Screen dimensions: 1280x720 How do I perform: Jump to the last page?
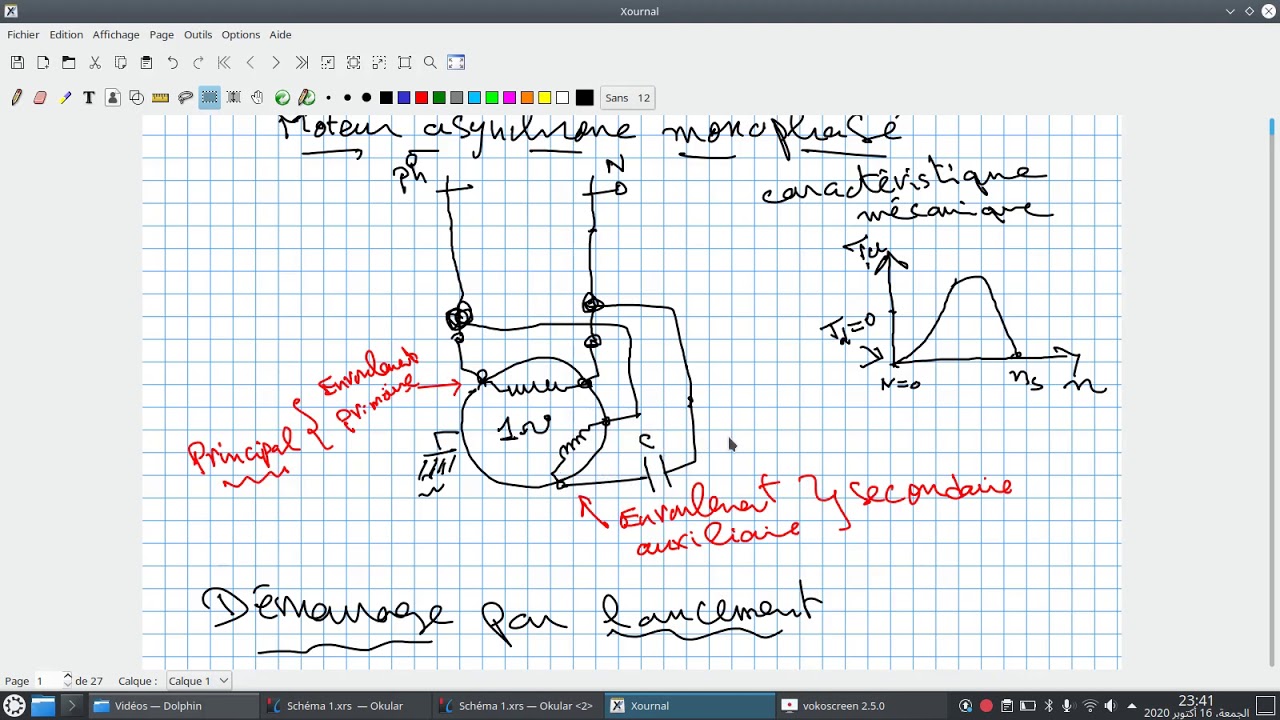(302, 63)
